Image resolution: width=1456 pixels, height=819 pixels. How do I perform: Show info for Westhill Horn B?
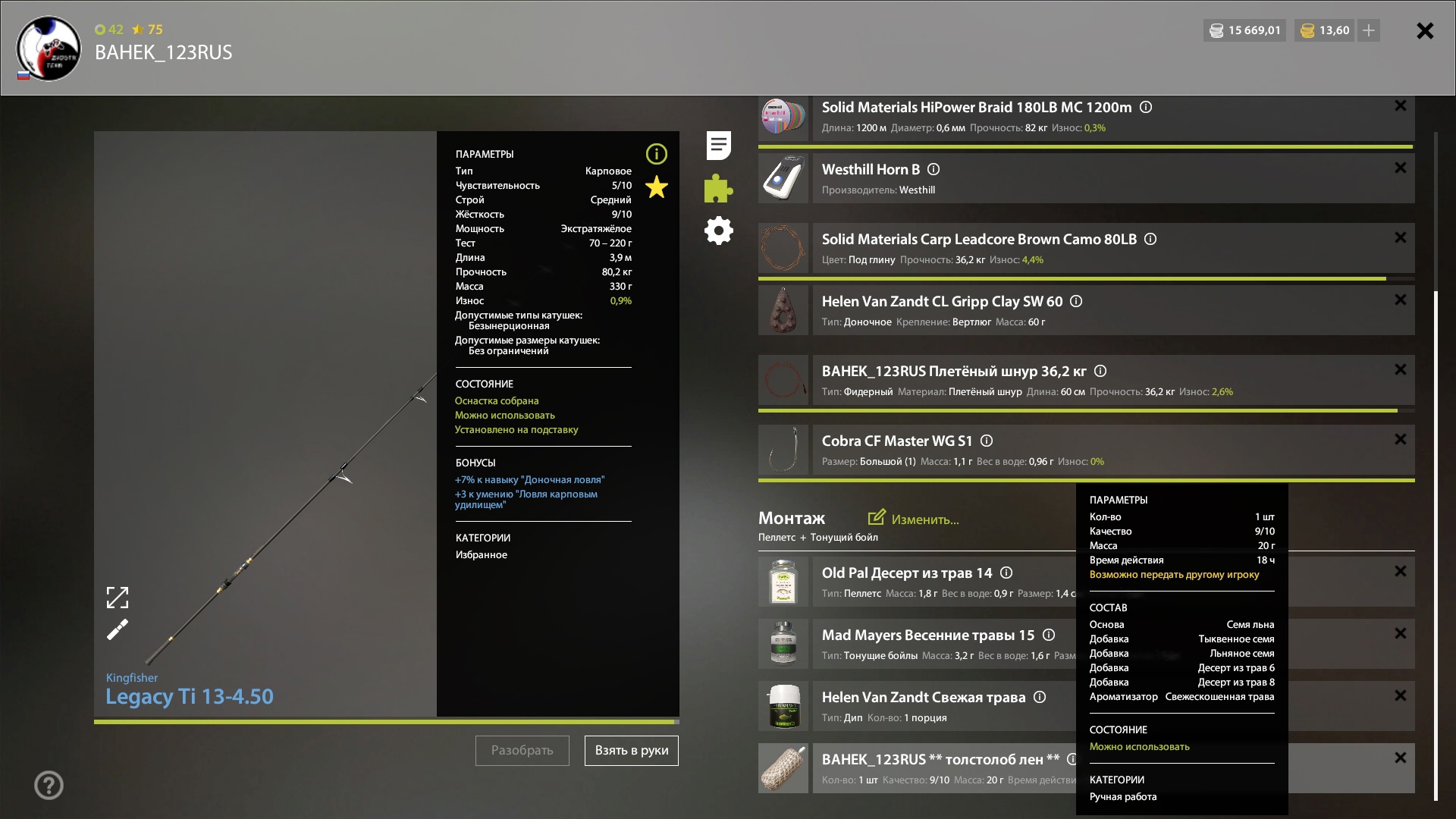click(934, 170)
